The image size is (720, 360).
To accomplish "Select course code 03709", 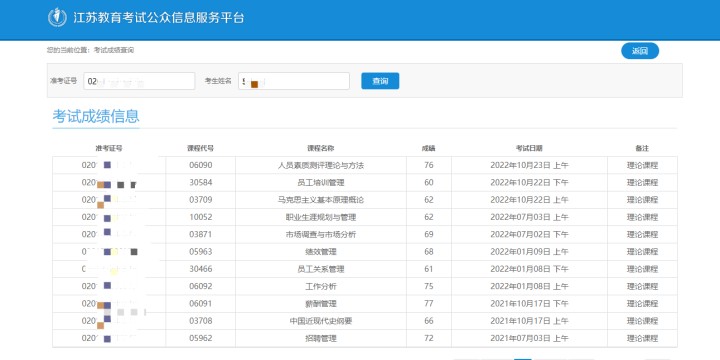I will (x=201, y=200).
